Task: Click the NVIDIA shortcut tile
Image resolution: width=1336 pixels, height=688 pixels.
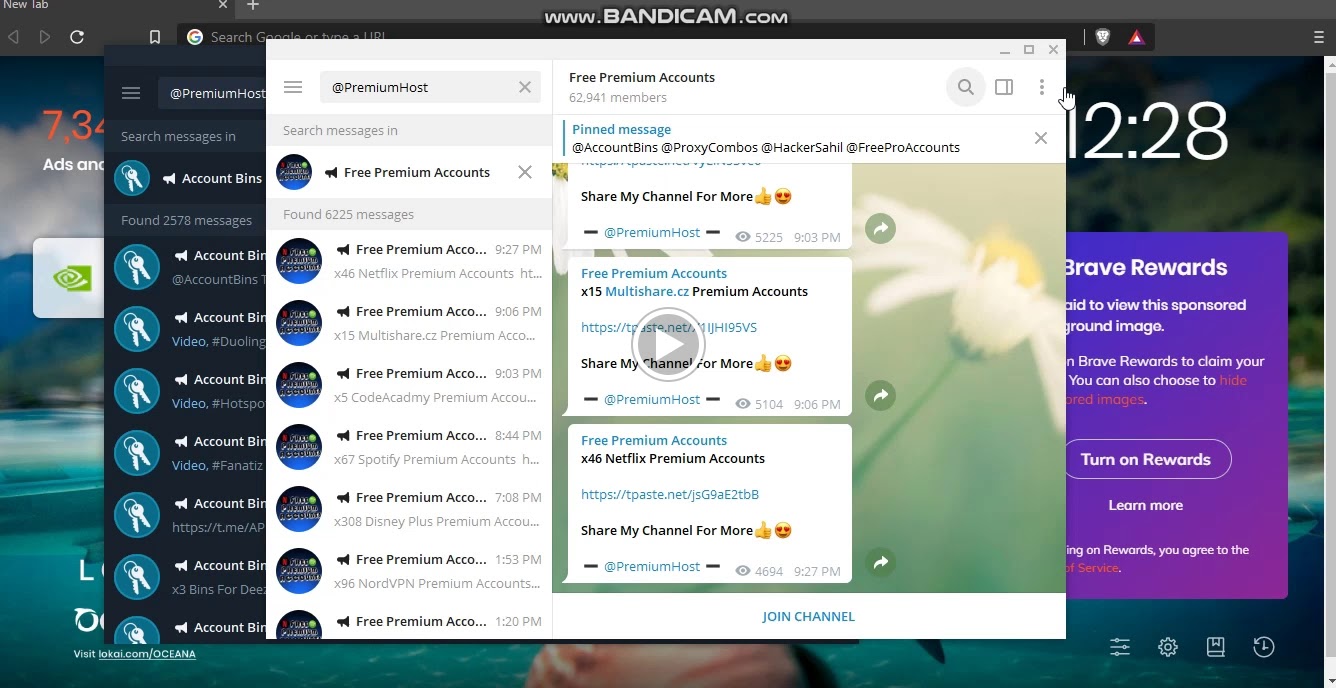Action: (x=70, y=278)
